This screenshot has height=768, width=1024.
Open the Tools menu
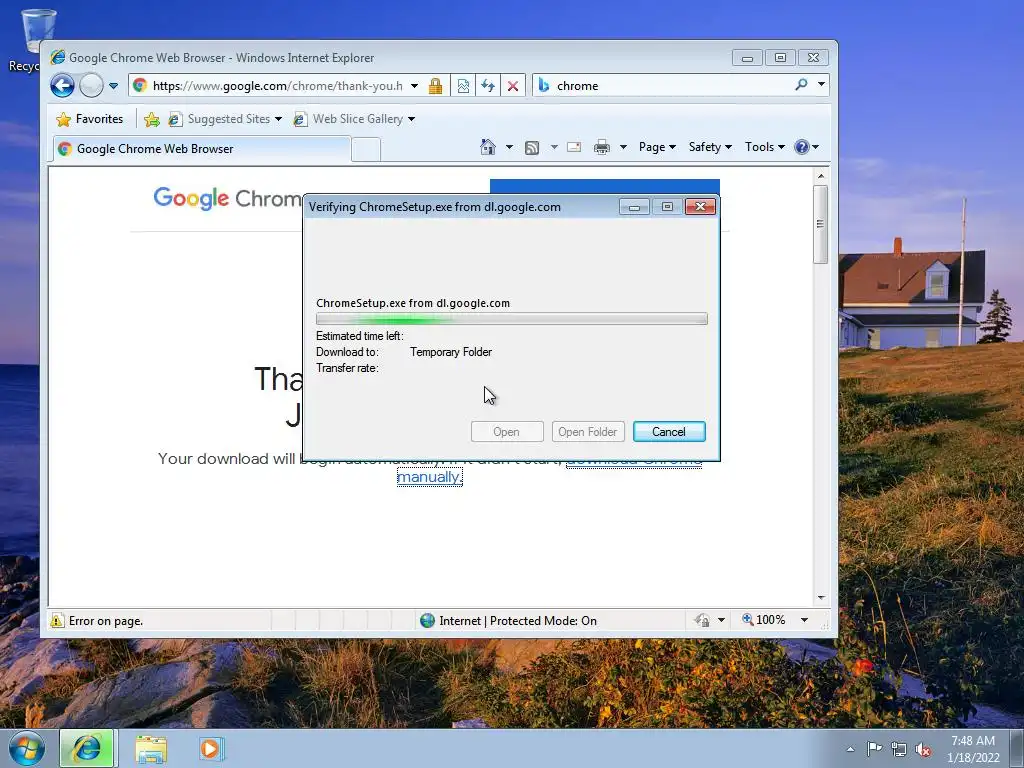click(765, 147)
